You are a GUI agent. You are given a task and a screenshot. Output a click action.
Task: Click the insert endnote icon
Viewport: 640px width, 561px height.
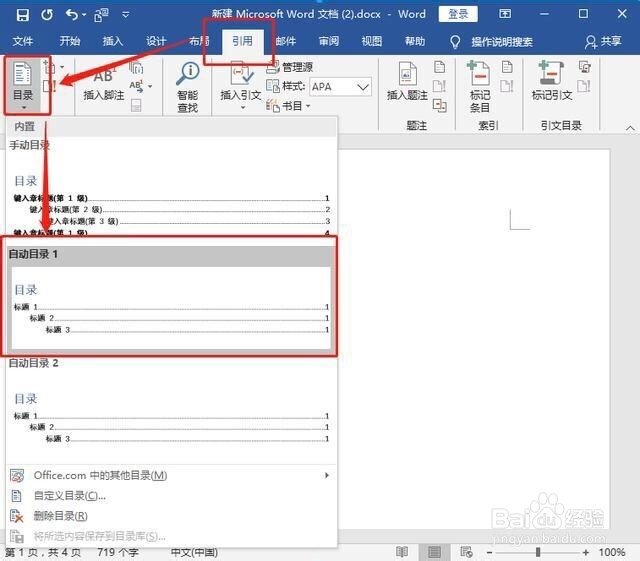pos(136,67)
